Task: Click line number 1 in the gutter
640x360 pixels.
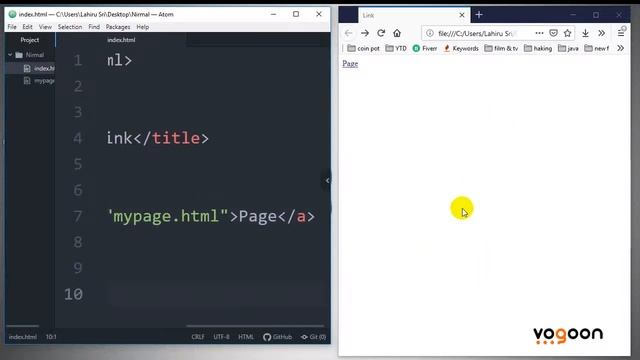Action: pos(78,60)
